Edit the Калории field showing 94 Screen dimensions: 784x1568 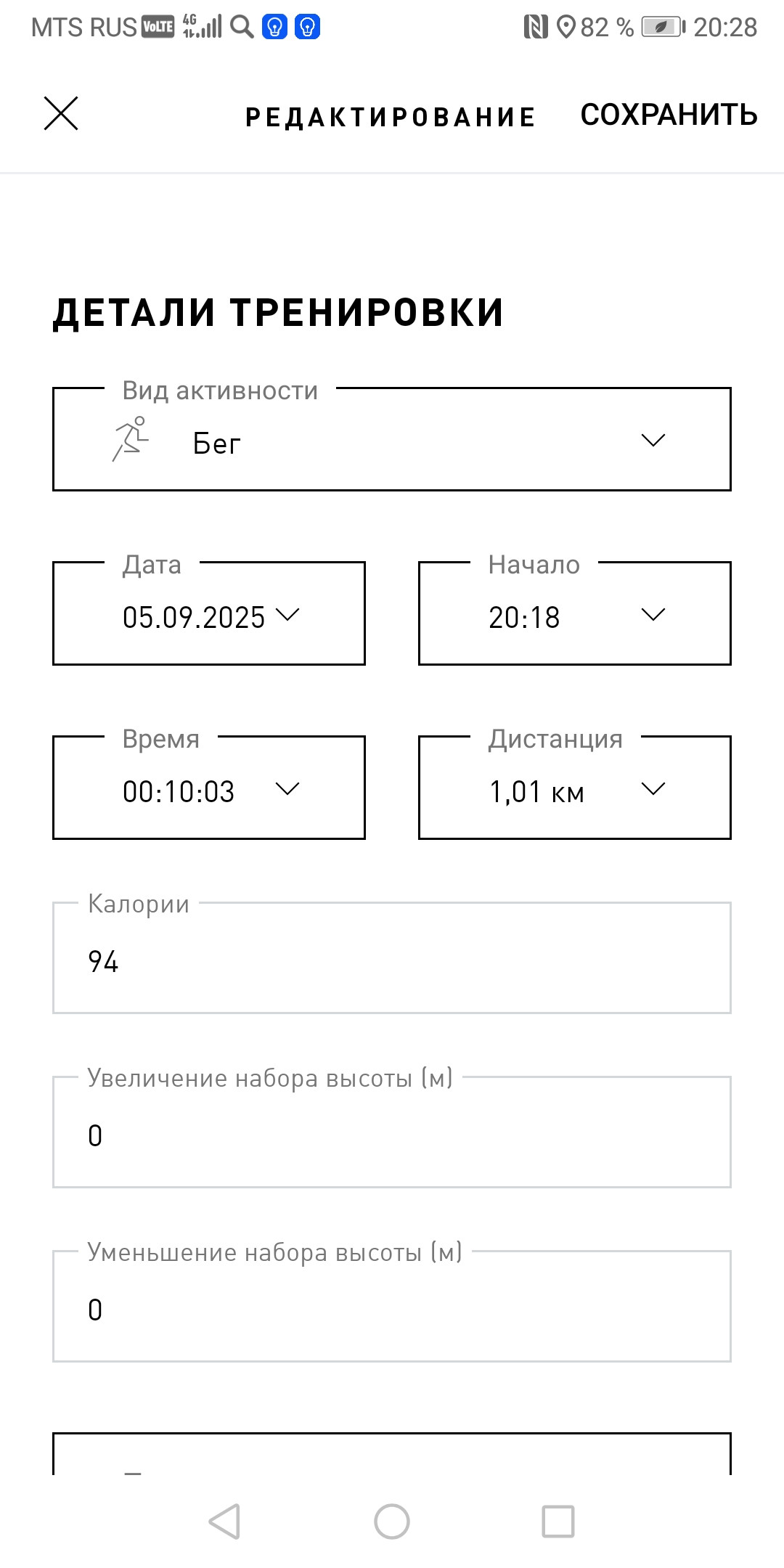tap(392, 957)
